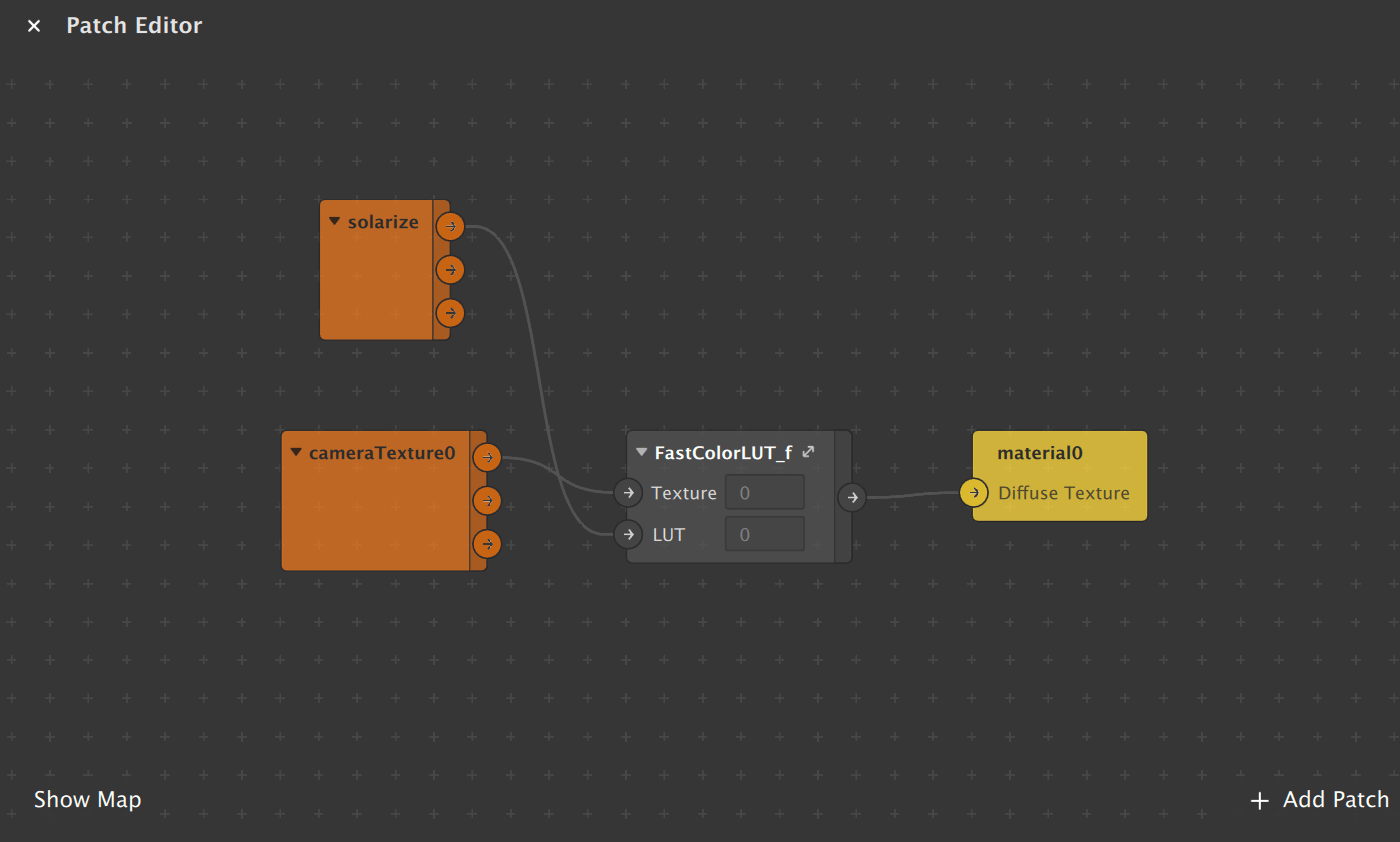Click the LUT input port on FastColorLUT_f
Image resolution: width=1400 pixels, height=842 pixels.
coord(627,535)
